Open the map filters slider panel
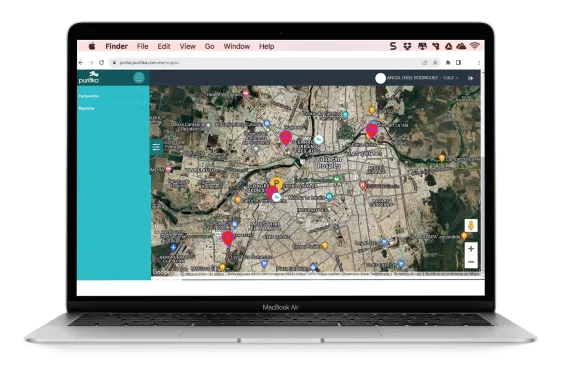This screenshot has height=368, width=561. click(156, 147)
